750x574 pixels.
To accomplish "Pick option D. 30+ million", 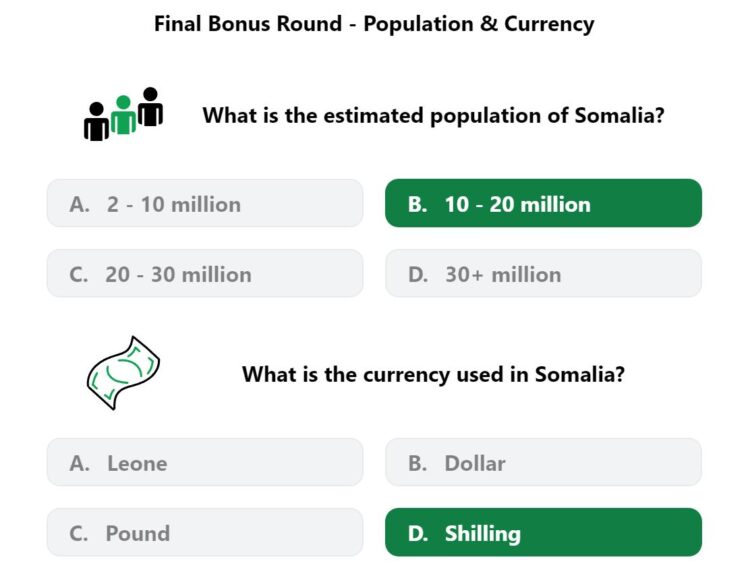I will pyautogui.click(x=543, y=274).
